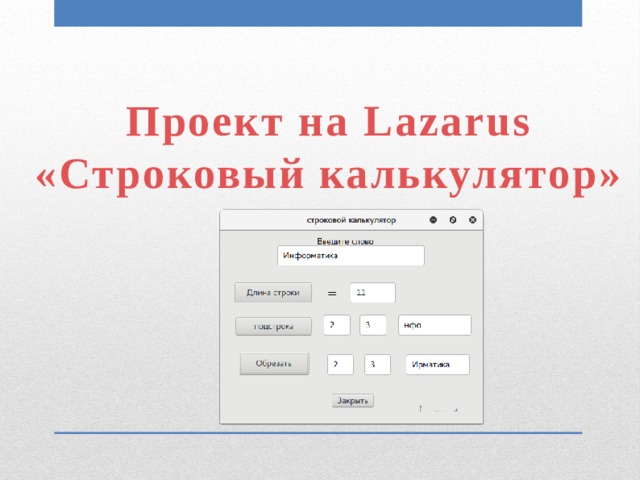Click the heading text '«Строковый калькулятор»'
Viewport: 640px width, 480px height.
pyautogui.click(x=328, y=176)
